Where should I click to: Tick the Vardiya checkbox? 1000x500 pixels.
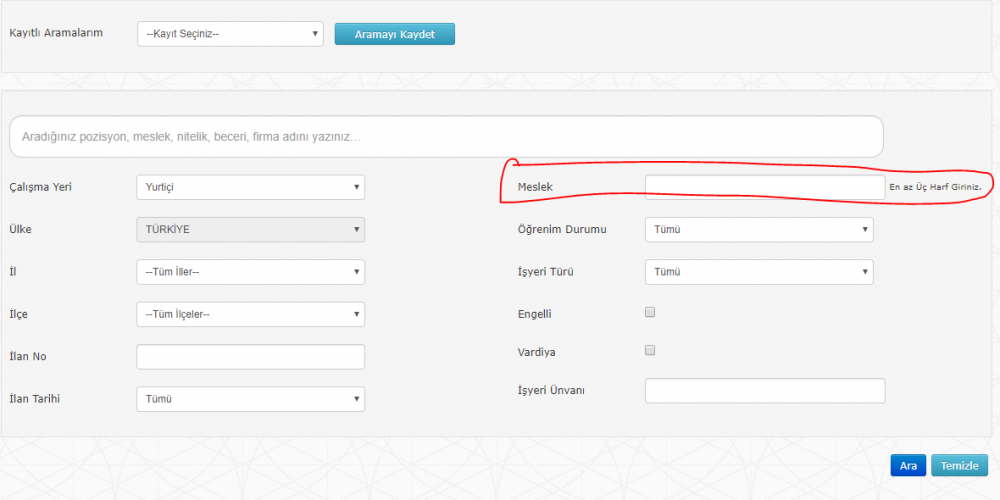pos(650,350)
